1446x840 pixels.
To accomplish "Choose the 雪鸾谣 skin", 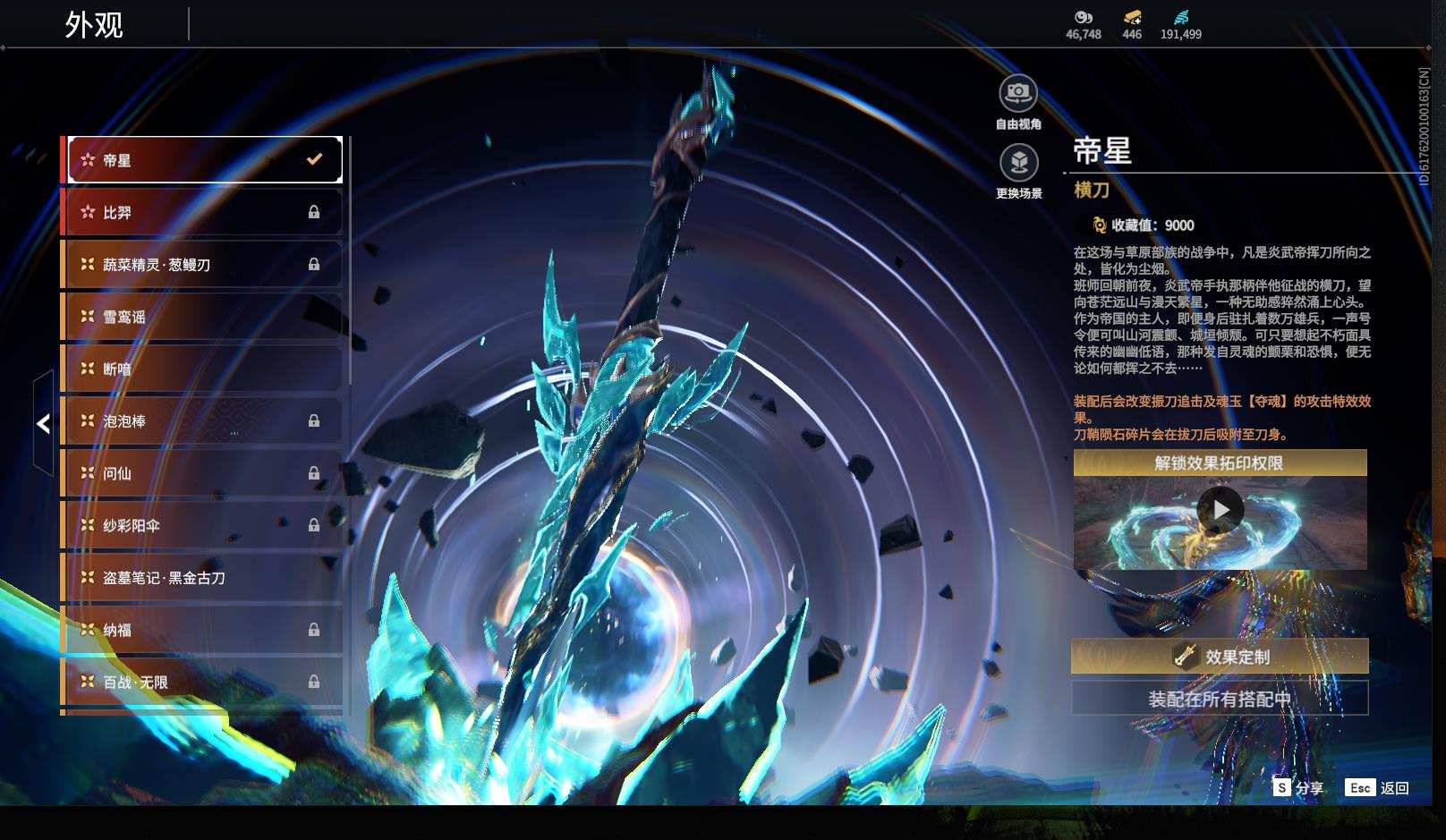I will pos(202,317).
